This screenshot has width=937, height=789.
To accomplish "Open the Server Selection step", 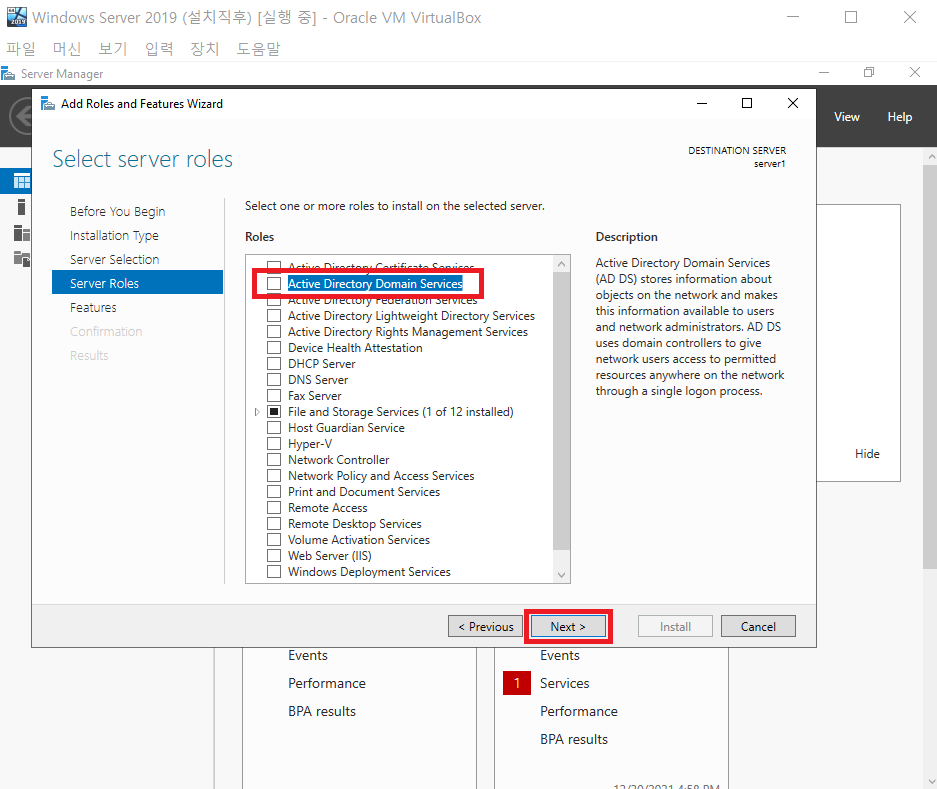I will 114,259.
